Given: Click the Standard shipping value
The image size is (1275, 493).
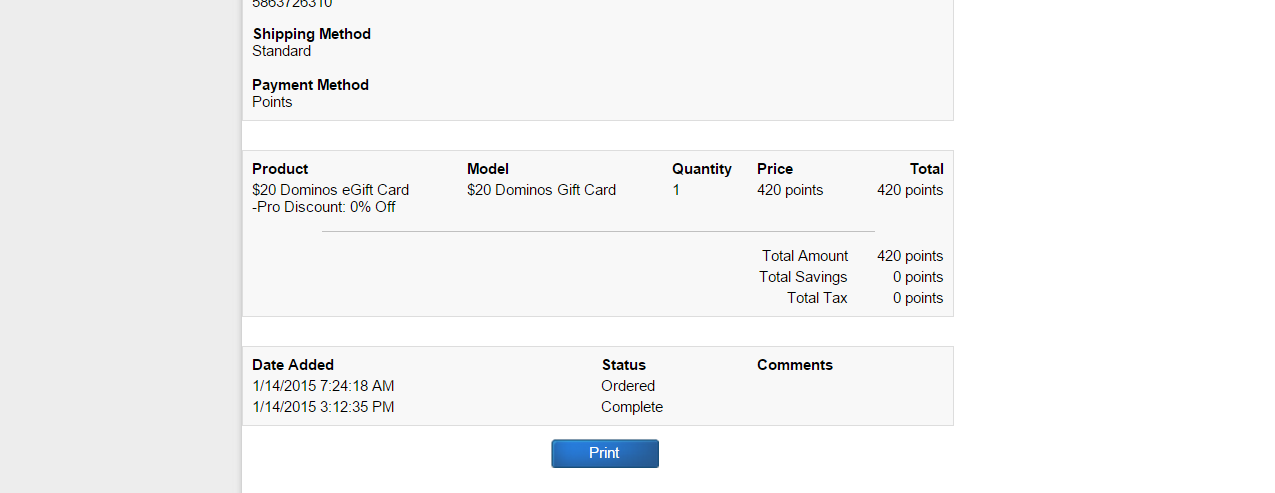Looking at the screenshot, I should pyautogui.click(x=281, y=51).
